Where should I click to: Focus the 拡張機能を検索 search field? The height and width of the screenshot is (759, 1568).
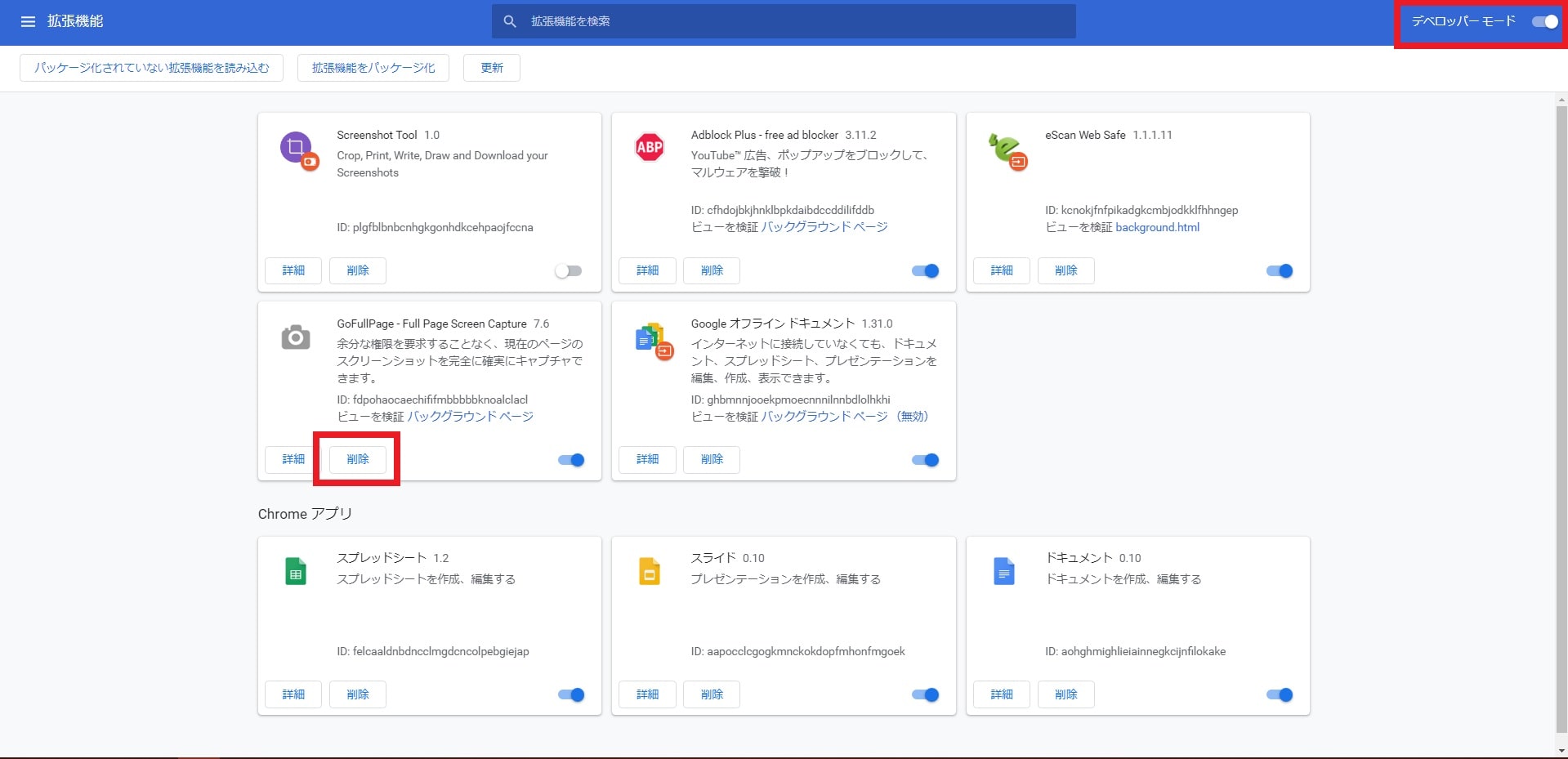[784, 21]
